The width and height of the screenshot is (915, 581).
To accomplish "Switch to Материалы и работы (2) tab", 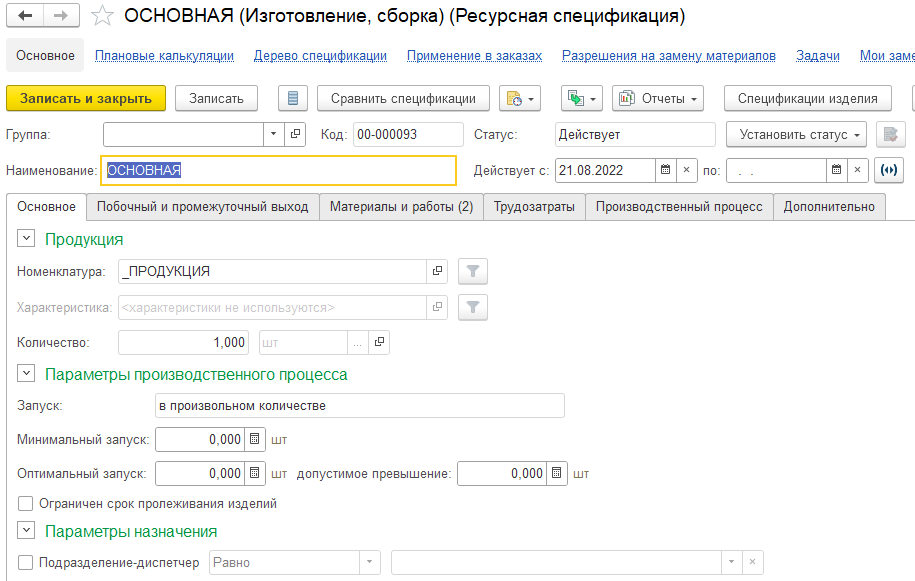I will [x=401, y=206].
